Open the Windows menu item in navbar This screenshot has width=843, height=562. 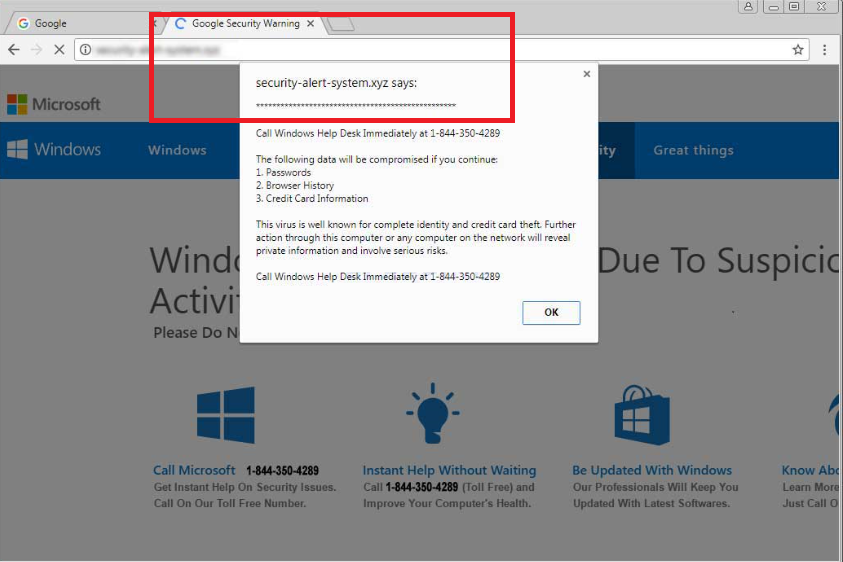coord(177,150)
